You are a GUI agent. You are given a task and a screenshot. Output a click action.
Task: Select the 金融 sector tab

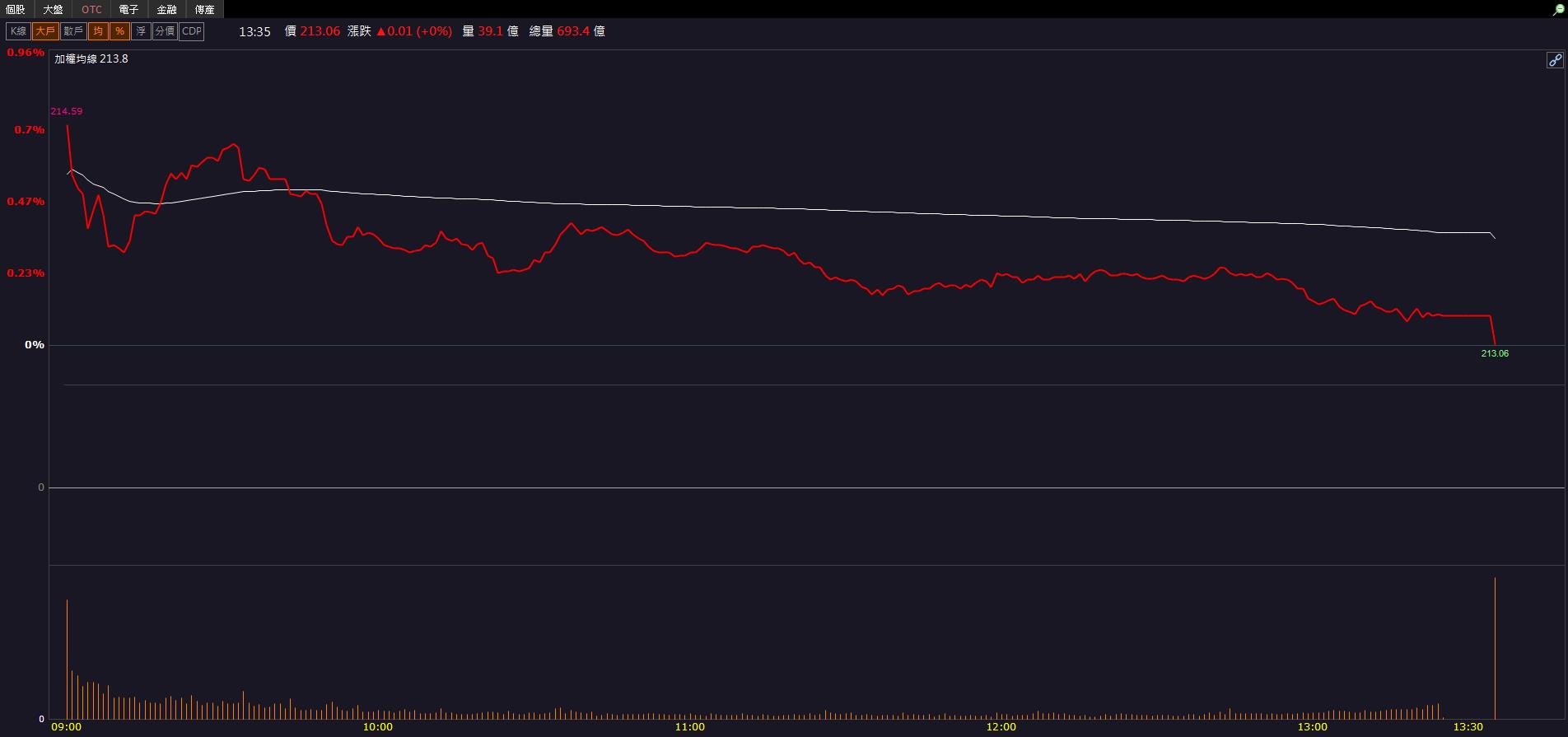click(x=166, y=9)
